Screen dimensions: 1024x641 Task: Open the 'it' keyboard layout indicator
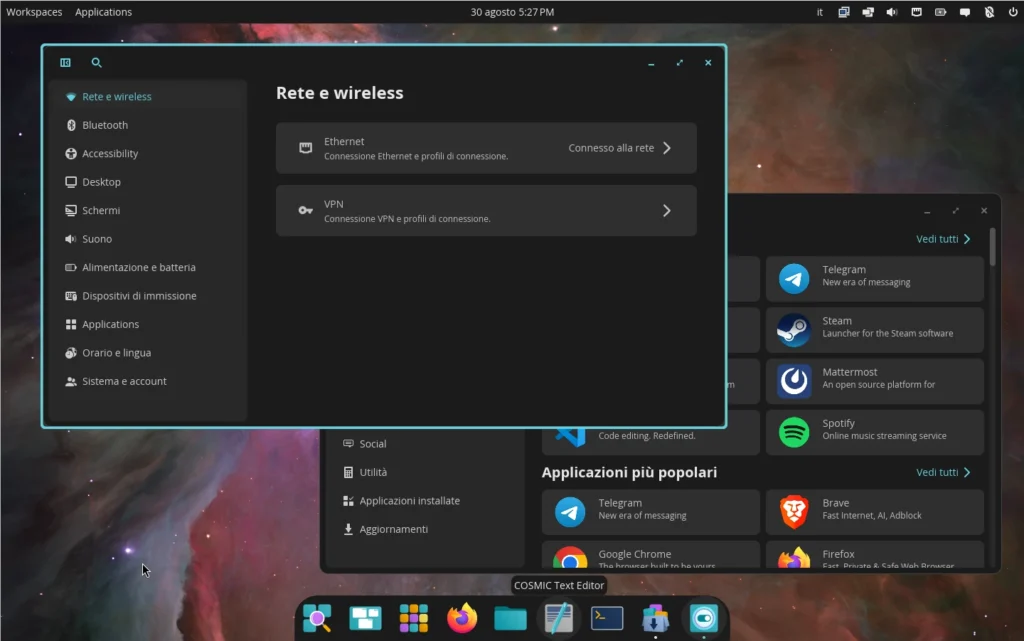click(x=820, y=12)
